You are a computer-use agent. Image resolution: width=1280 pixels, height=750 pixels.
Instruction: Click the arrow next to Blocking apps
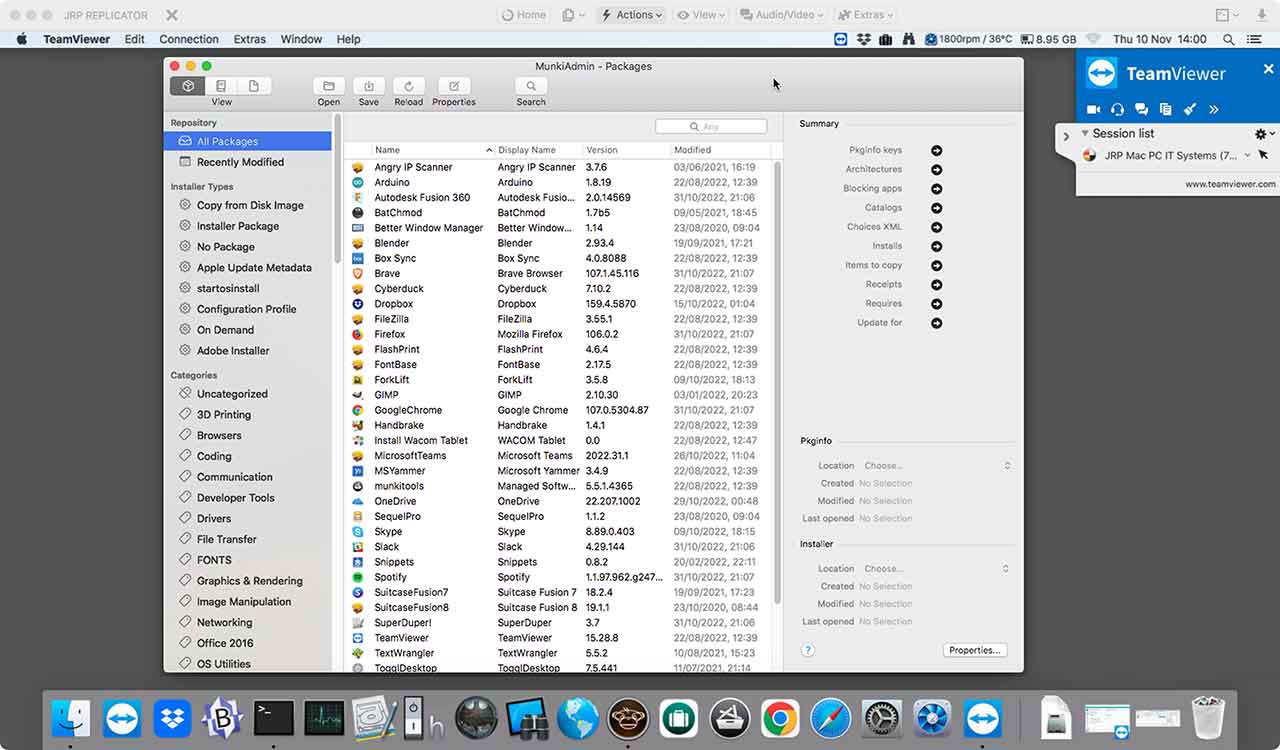[x=936, y=188]
